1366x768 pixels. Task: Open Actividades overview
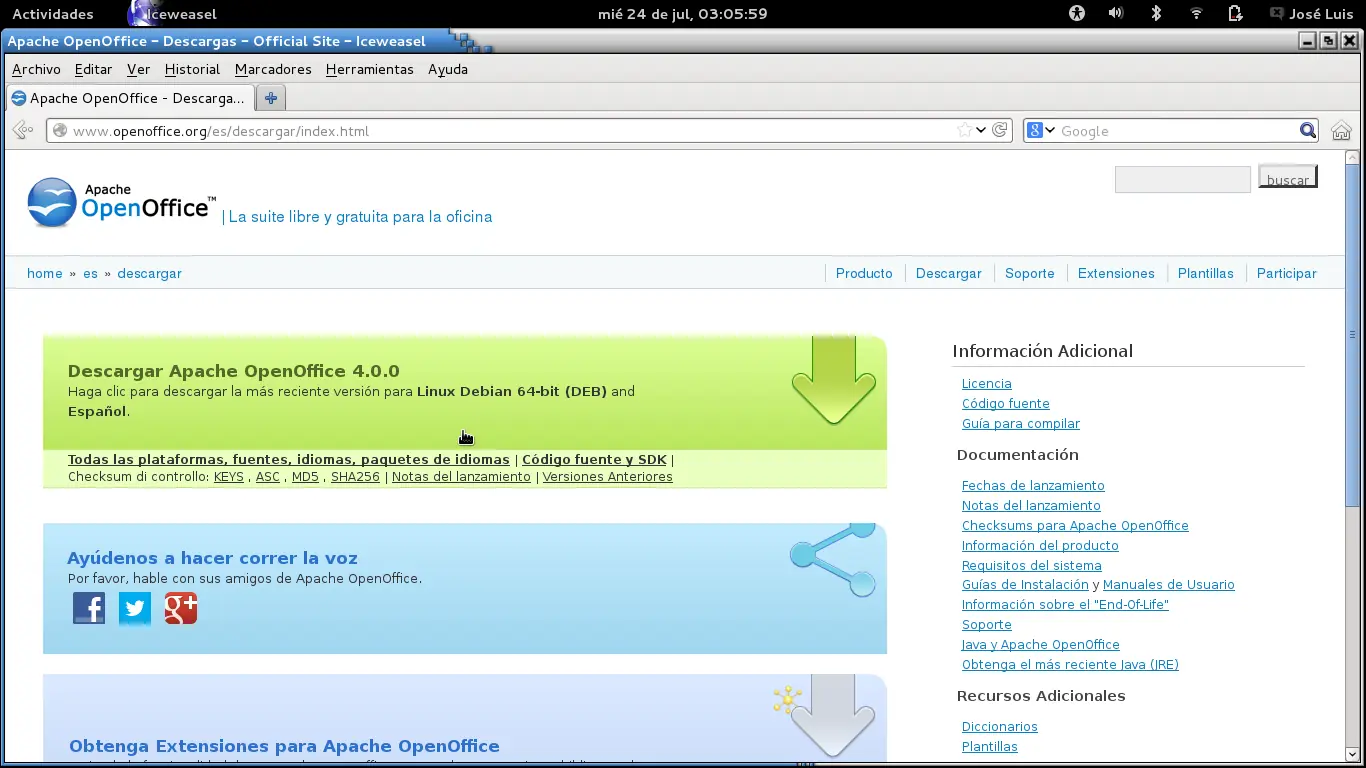tap(53, 14)
